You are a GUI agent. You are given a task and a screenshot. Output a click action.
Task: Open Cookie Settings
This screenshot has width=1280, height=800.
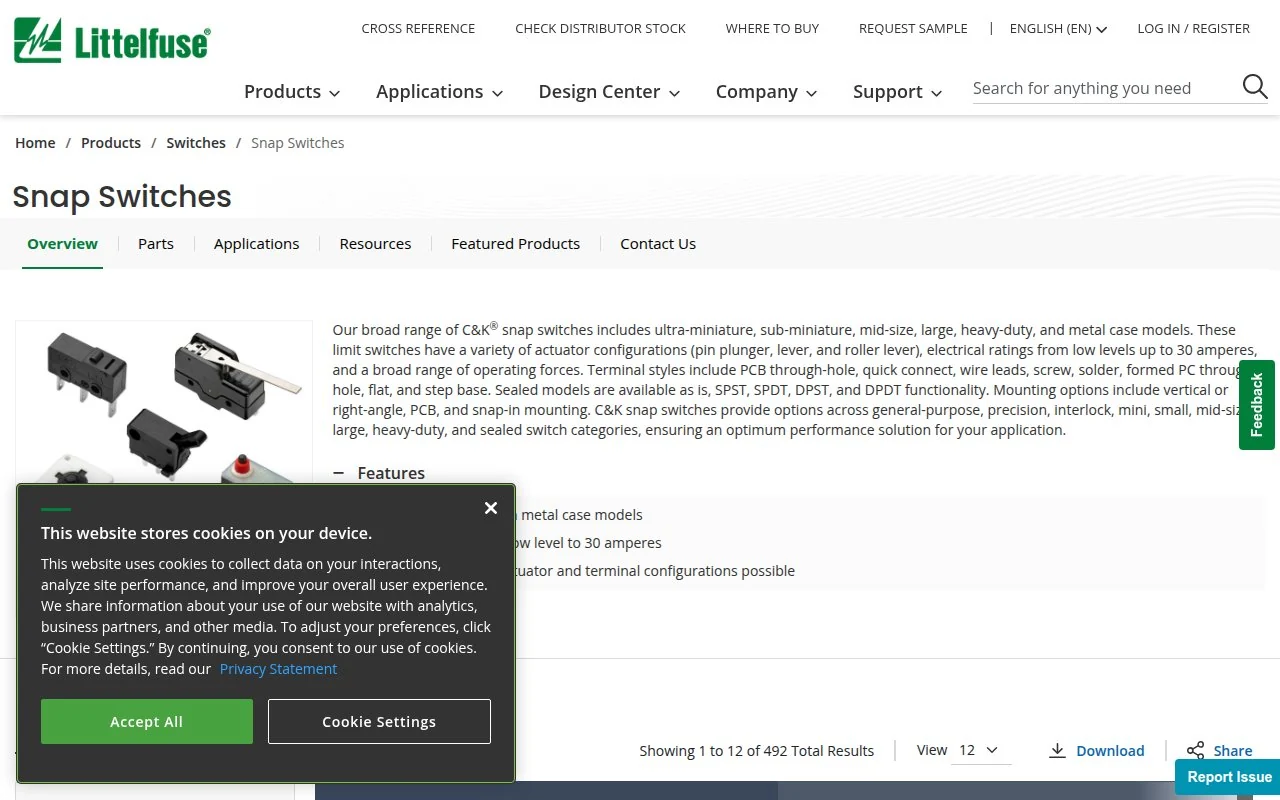pos(379,722)
